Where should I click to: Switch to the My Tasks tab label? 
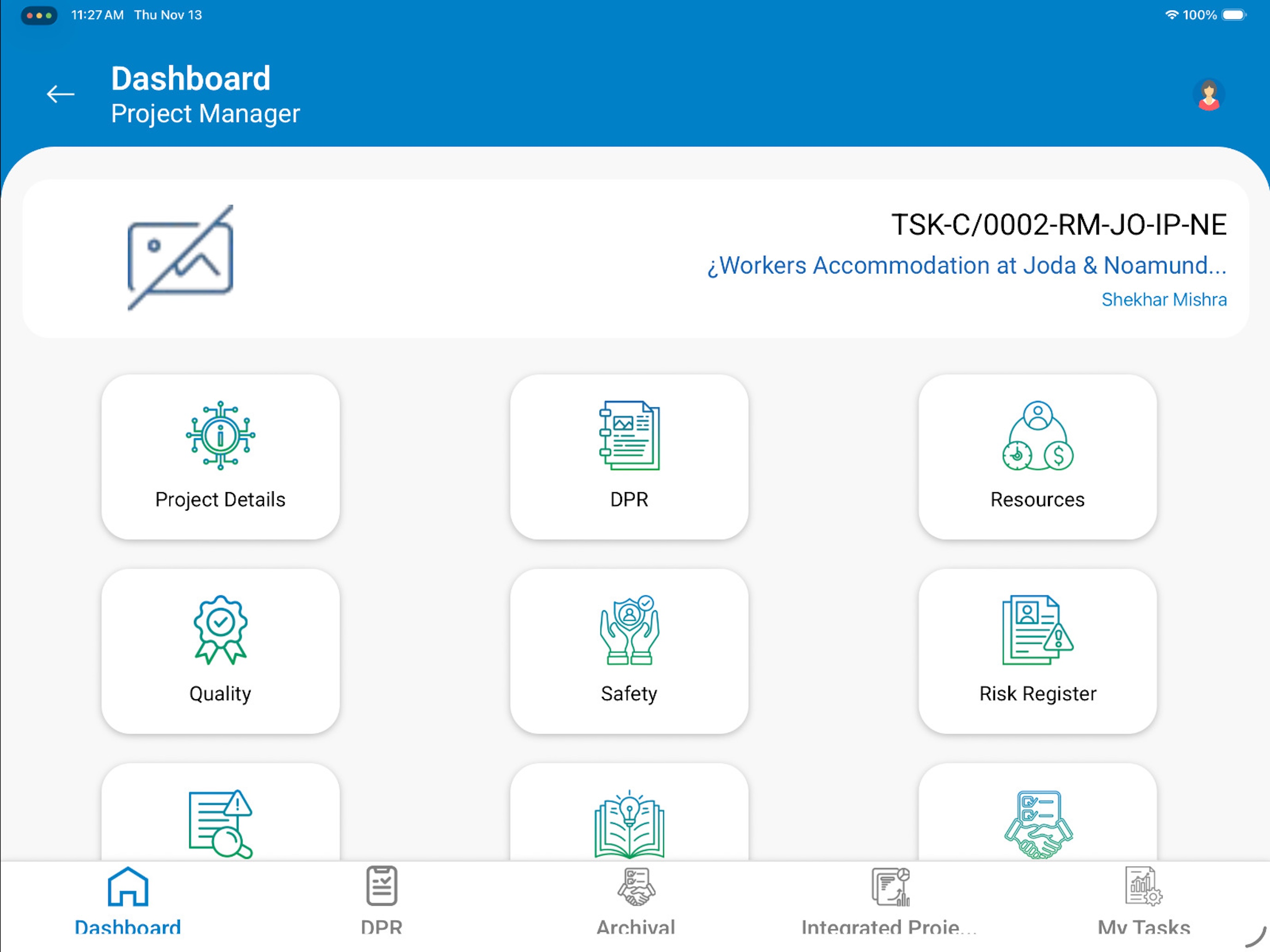pyautogui.click(x=1144, y=928)
